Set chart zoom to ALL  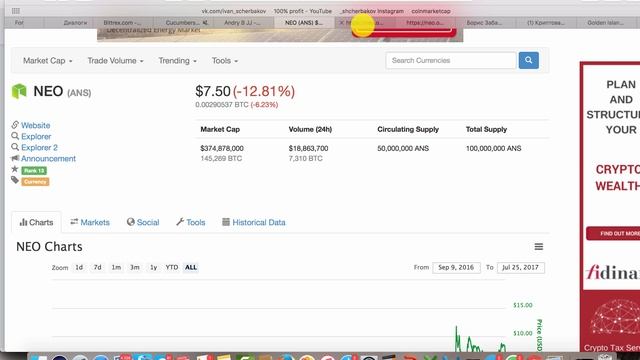pyautogui.click(x=191, y=267)
